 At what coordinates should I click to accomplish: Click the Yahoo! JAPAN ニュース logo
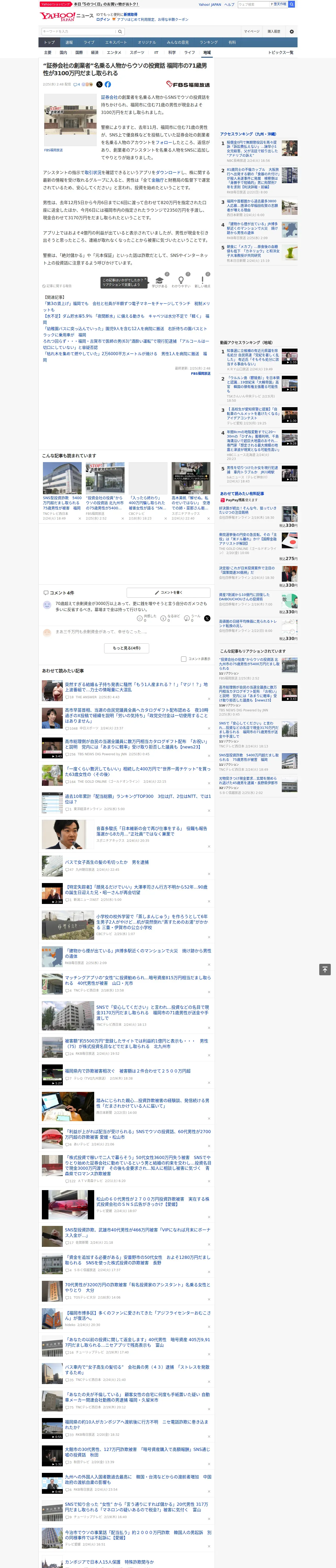(66, 16)
